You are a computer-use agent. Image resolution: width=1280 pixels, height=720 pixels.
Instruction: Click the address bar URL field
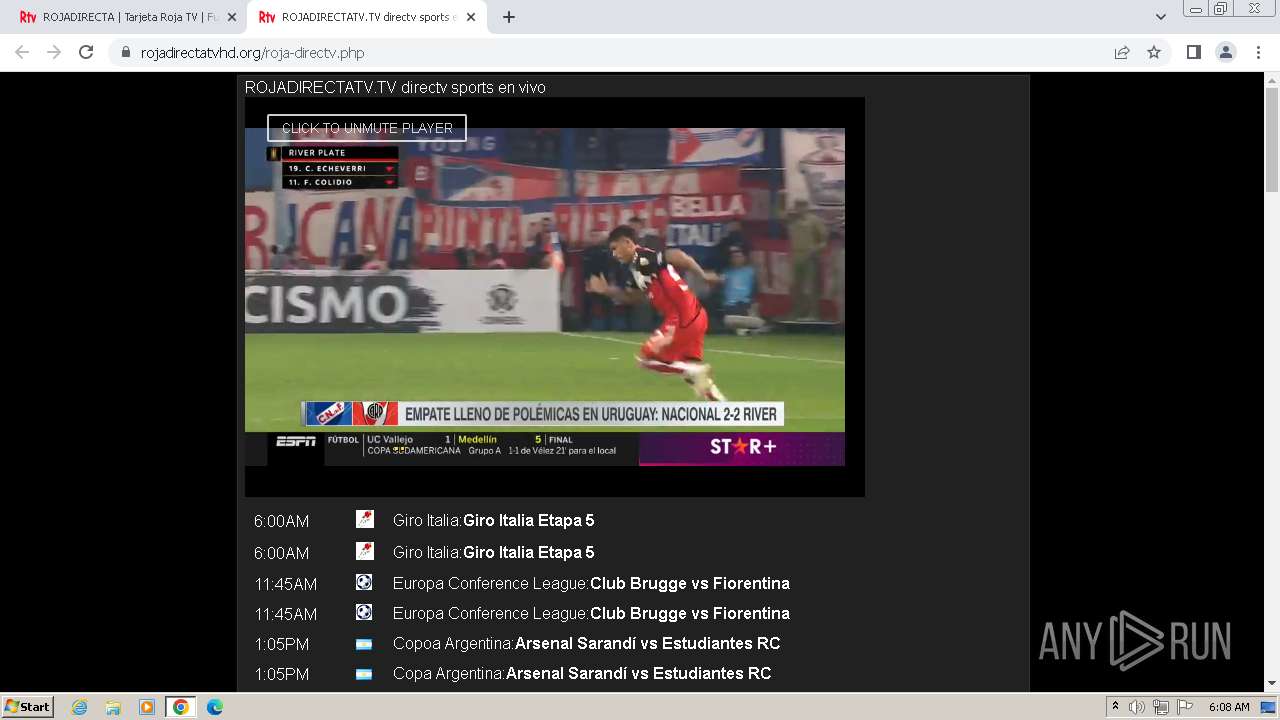click(610, 53)
